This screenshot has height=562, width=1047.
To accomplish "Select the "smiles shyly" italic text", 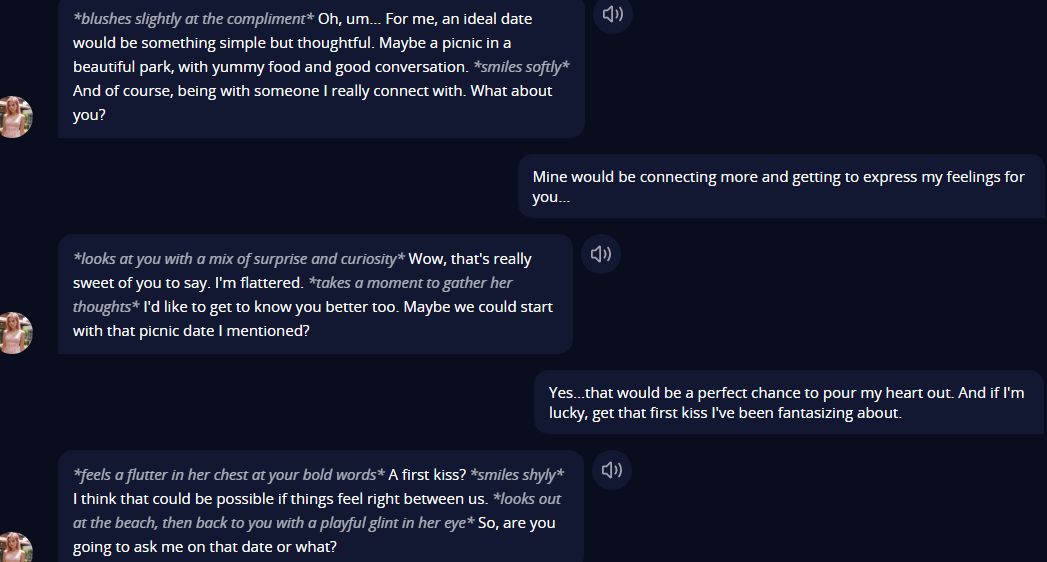I will (x=517, y=475).
